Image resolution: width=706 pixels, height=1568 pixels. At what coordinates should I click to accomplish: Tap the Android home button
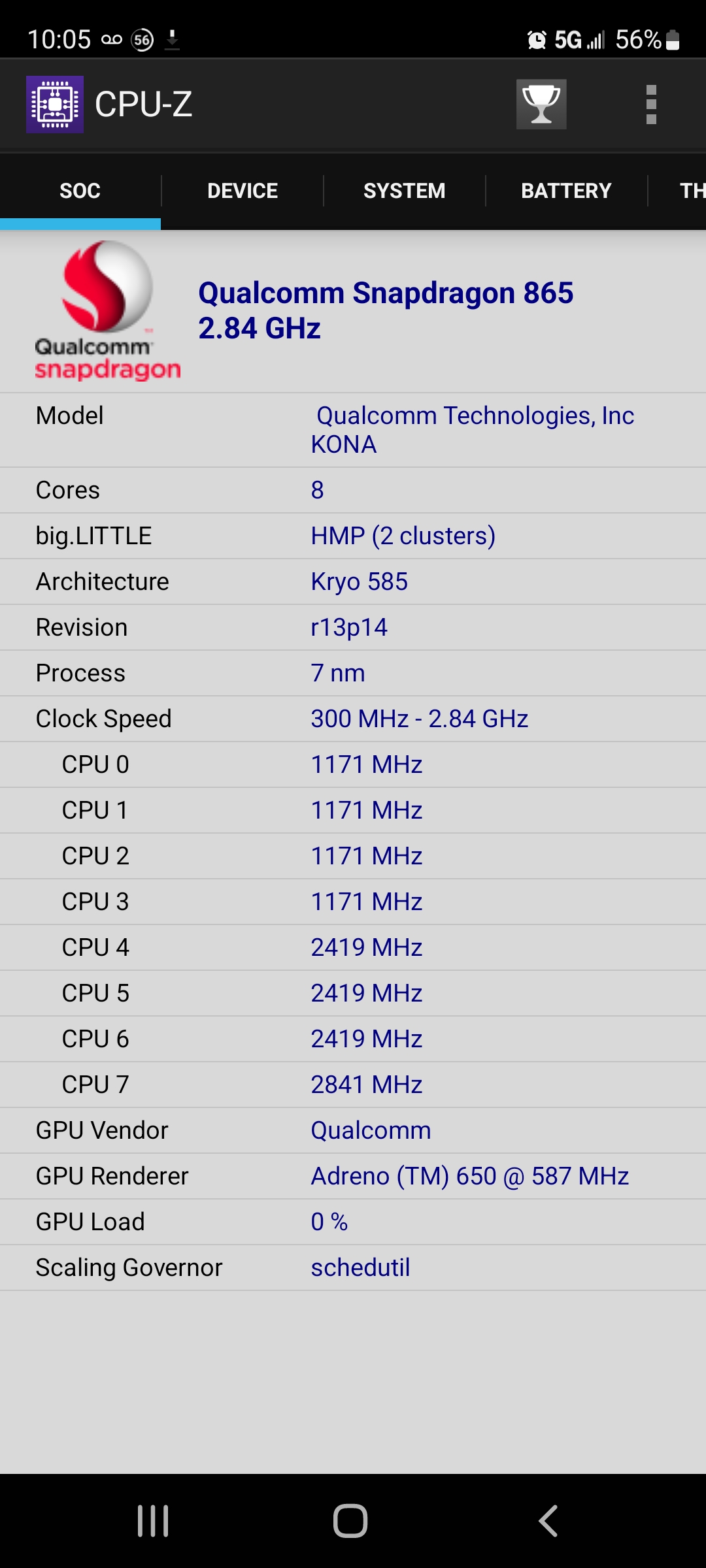coord(350,1521)
